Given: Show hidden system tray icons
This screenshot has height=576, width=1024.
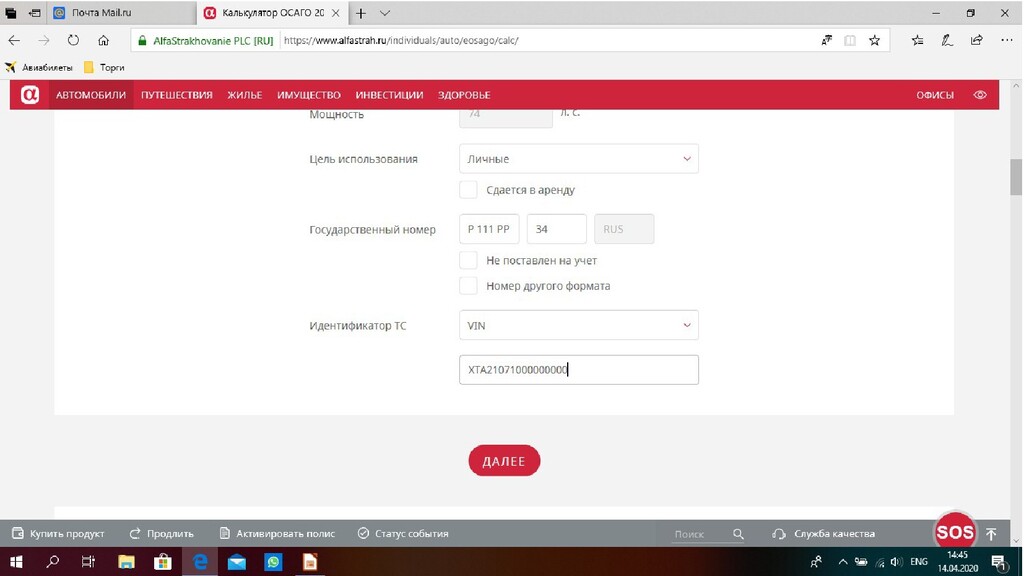Looking at the screenshot, I should pyautogui.click(x=842, y=562).
